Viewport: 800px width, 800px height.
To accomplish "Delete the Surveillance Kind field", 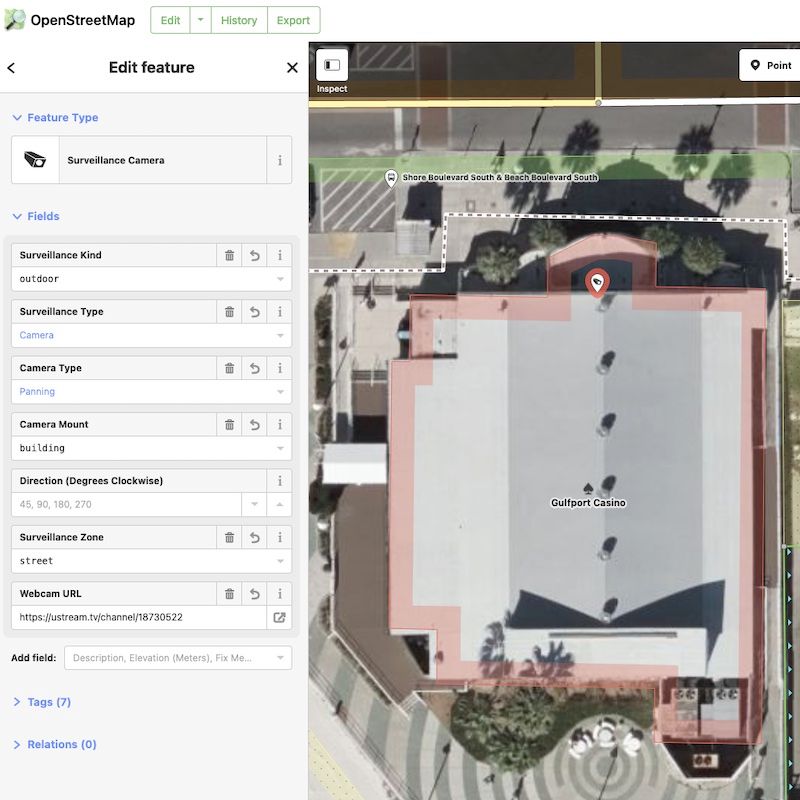I will [x=230, y=255].
